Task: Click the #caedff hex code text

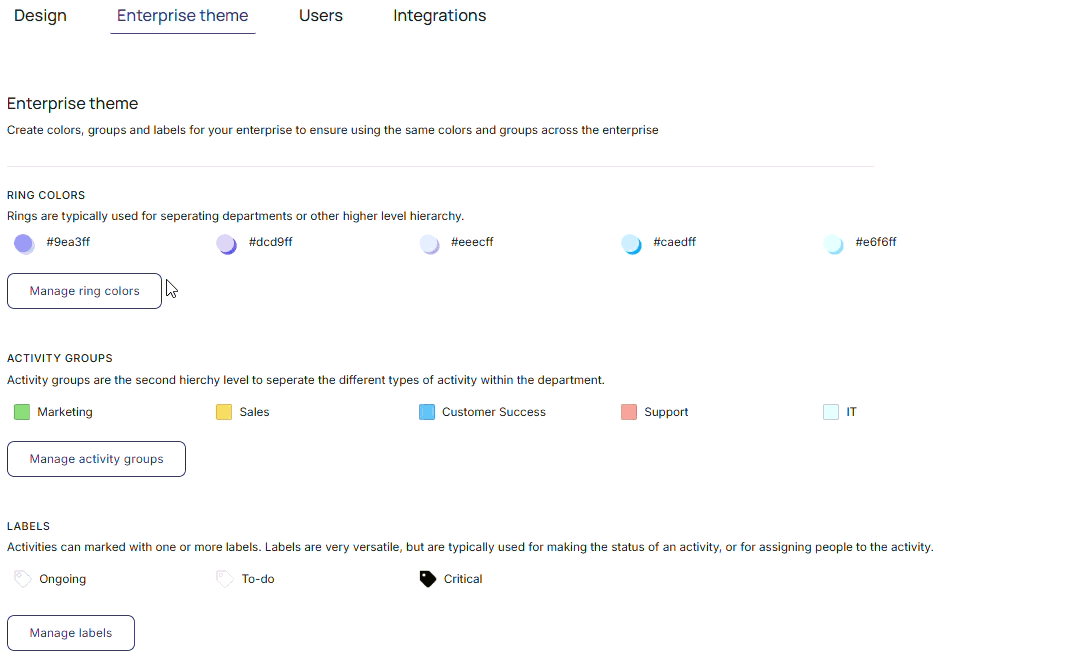Action: tap(674, 242)
